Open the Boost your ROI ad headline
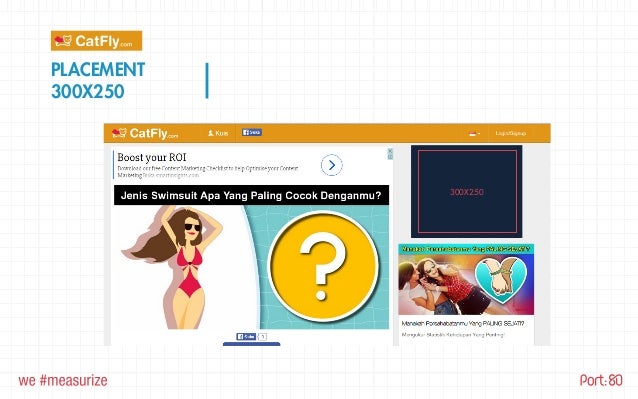Image resolution: width=638 pixels, height=399 pixels. 152,157
